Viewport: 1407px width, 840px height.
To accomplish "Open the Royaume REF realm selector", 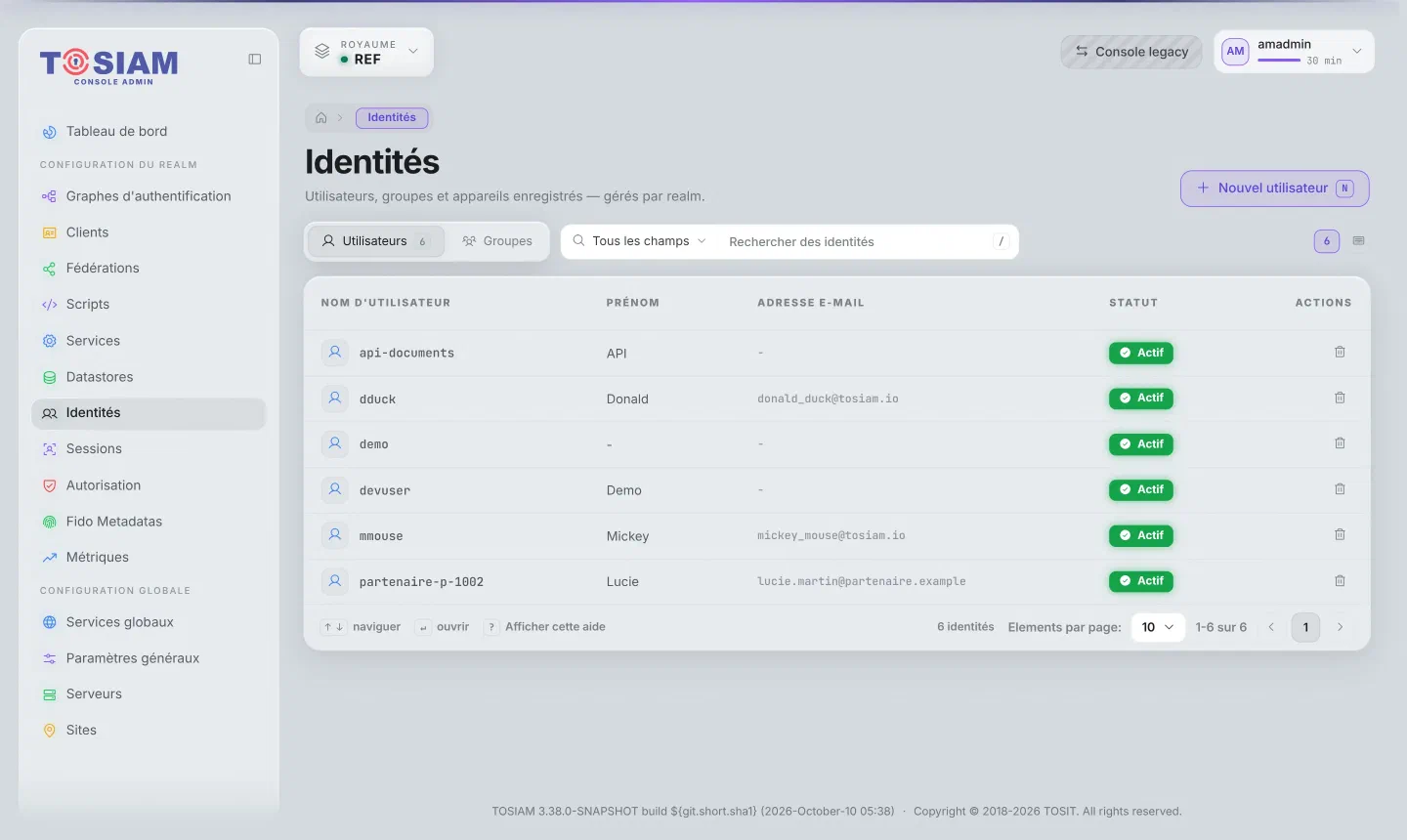I will 366,52.
